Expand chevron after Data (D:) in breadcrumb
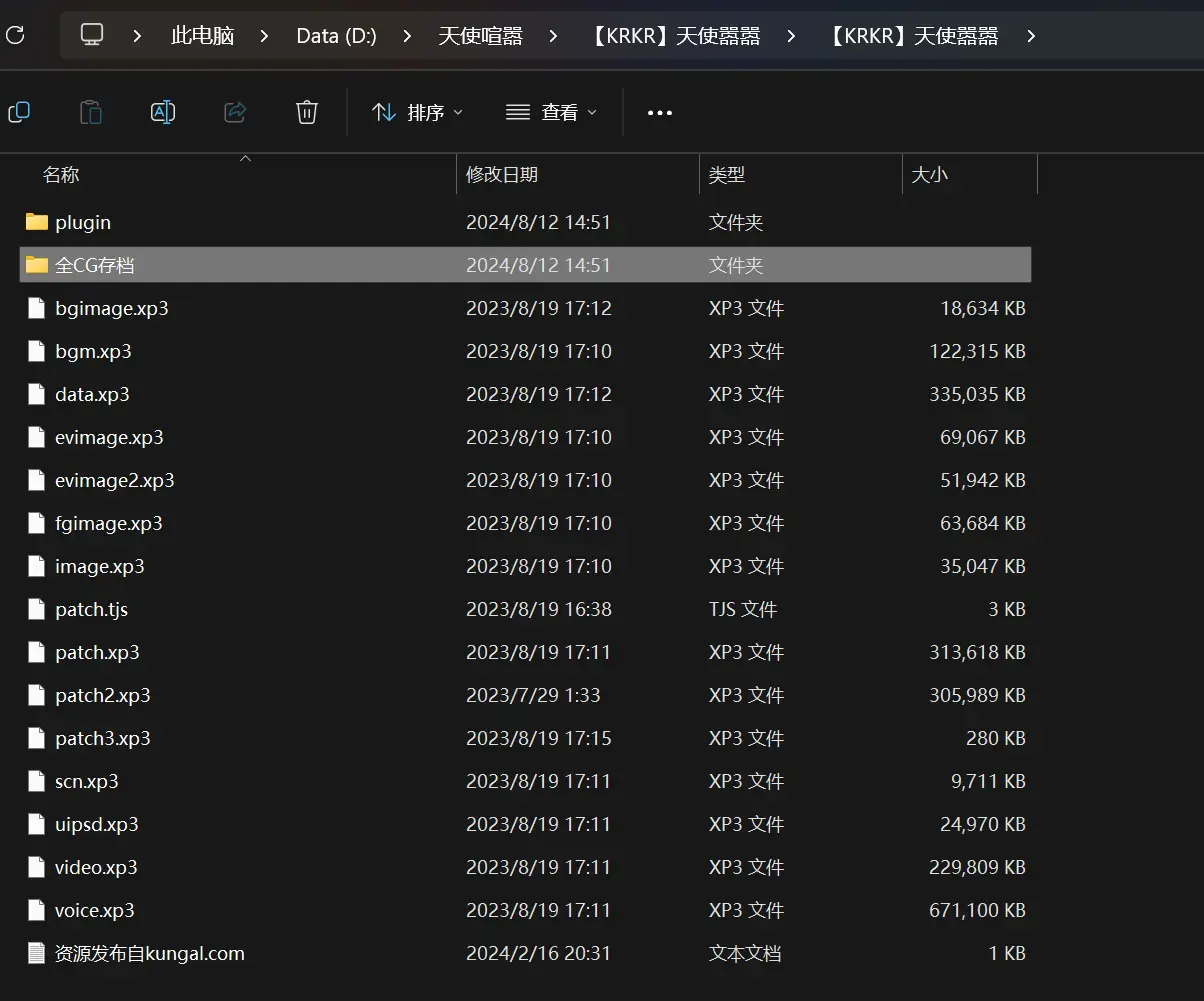Viewport: 1204px width, 1001px height. tap(407, 36)
